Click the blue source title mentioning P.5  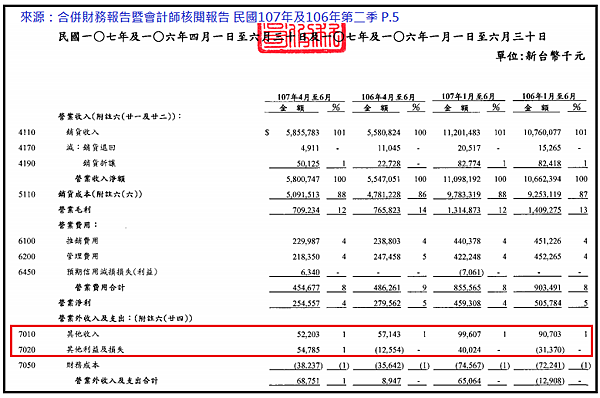pos(210,17)
